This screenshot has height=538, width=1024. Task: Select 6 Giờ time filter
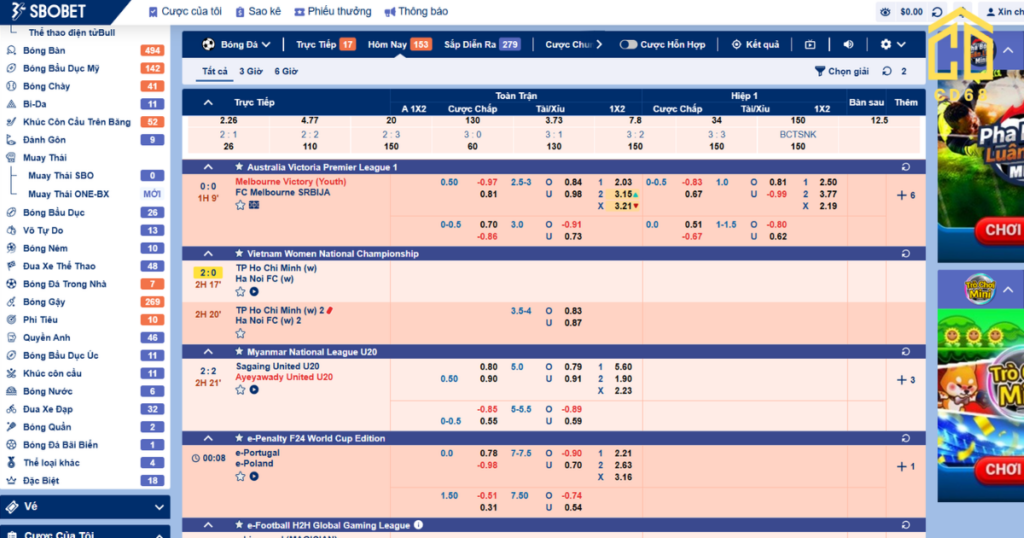[286, 71]
